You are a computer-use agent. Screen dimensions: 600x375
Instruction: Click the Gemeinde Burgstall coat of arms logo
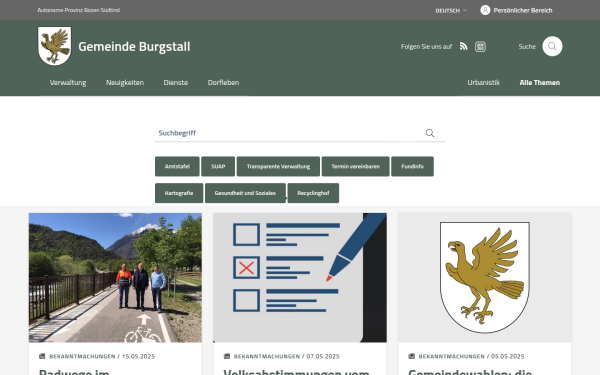tap(54, 46)
